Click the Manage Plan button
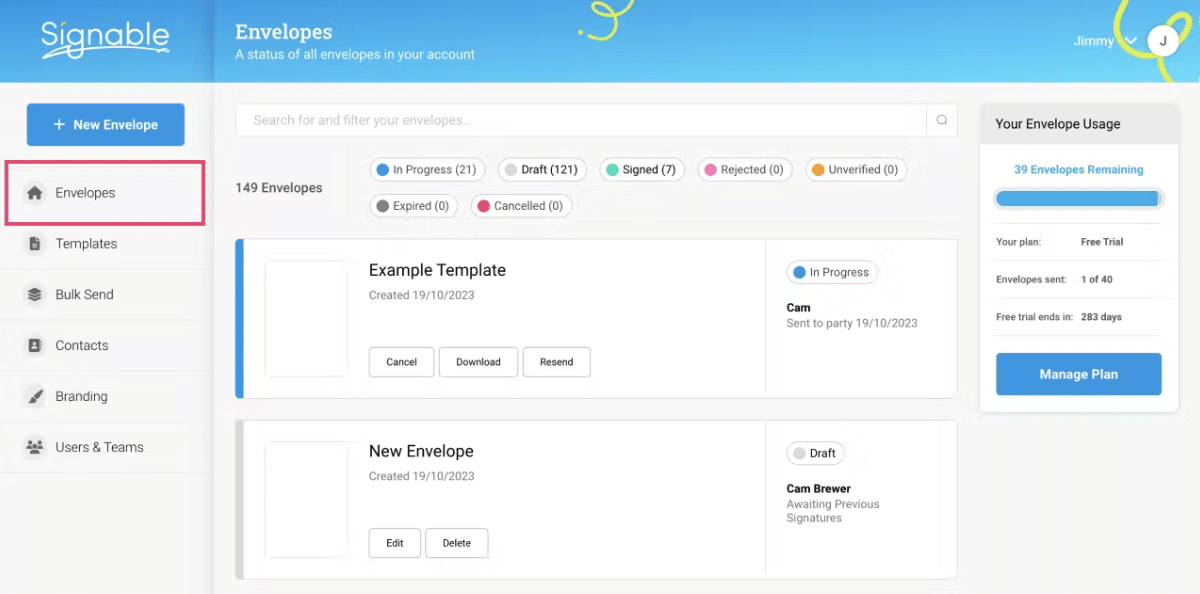1200x594 pixels. (x=1078, y=373)
